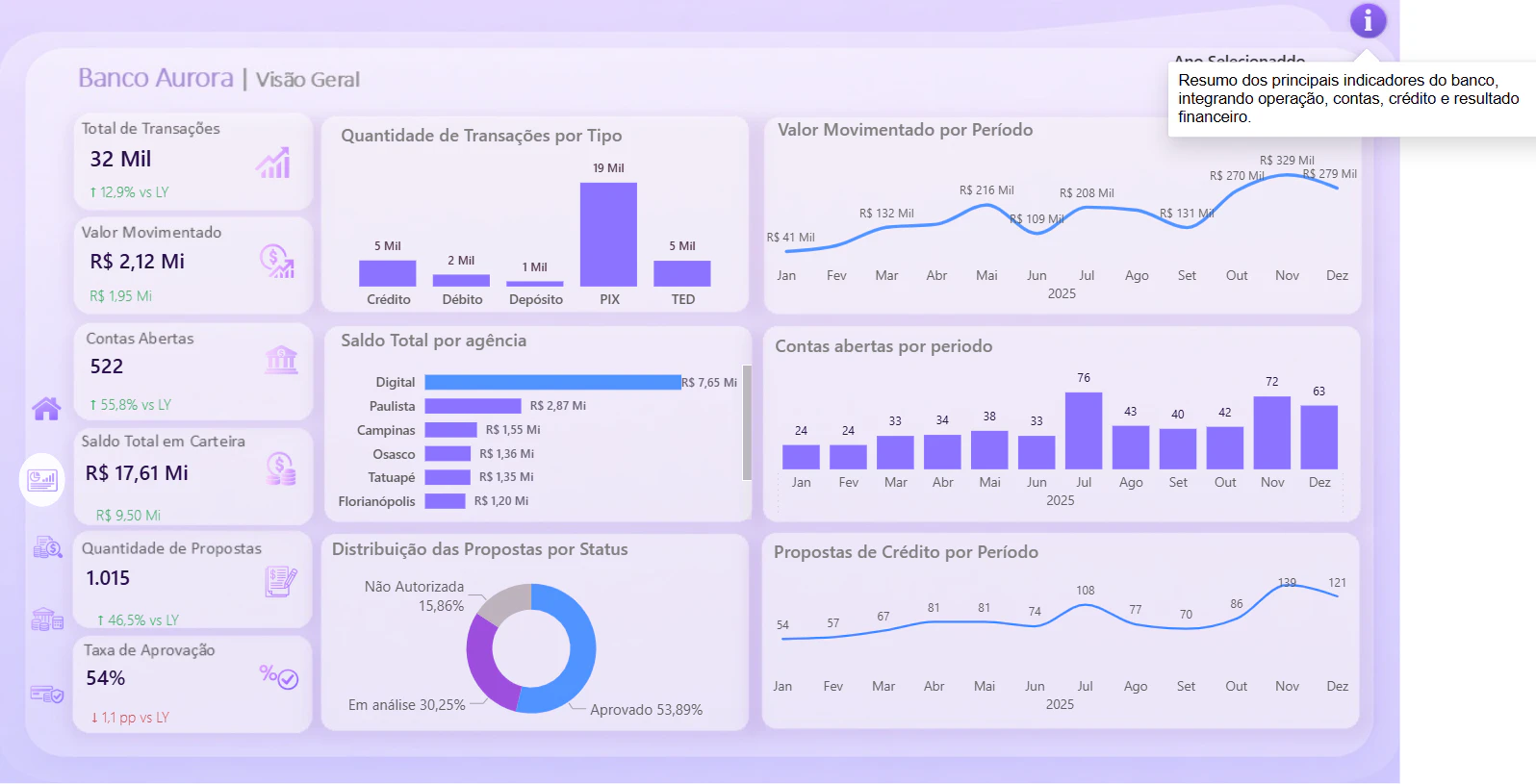The width and height of the screenshot is (1536, 784).
Task: Open the card with shield sidebar icon
Action: (x=46, y=694)
